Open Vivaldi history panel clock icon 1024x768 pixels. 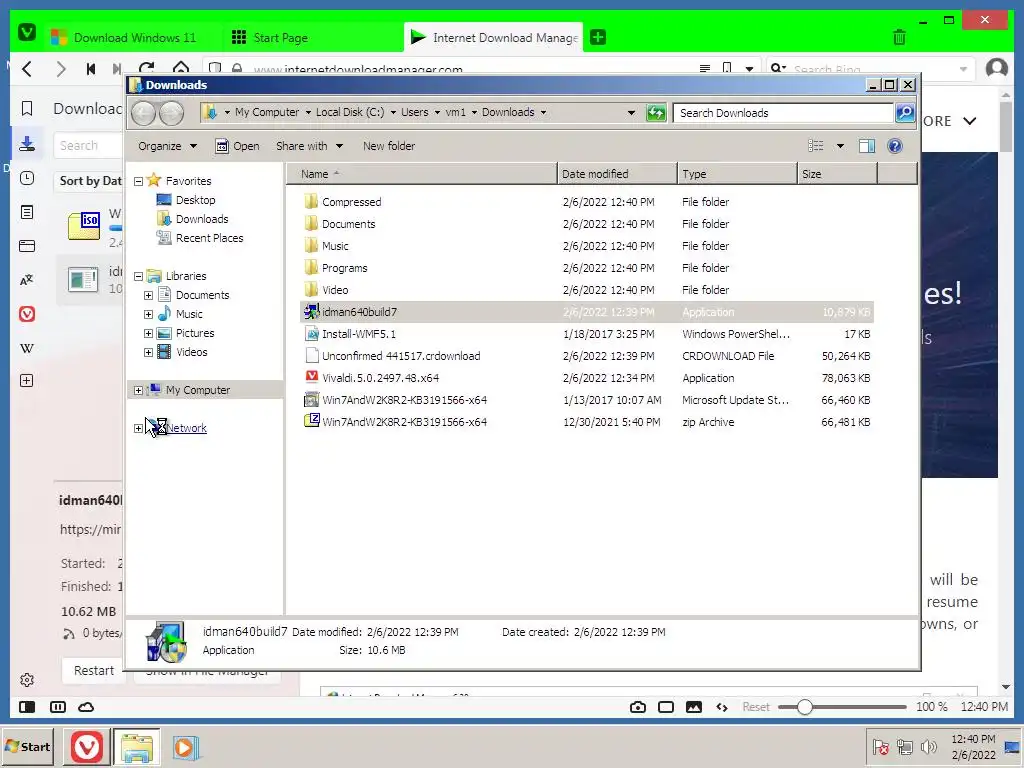pos(27,178)
